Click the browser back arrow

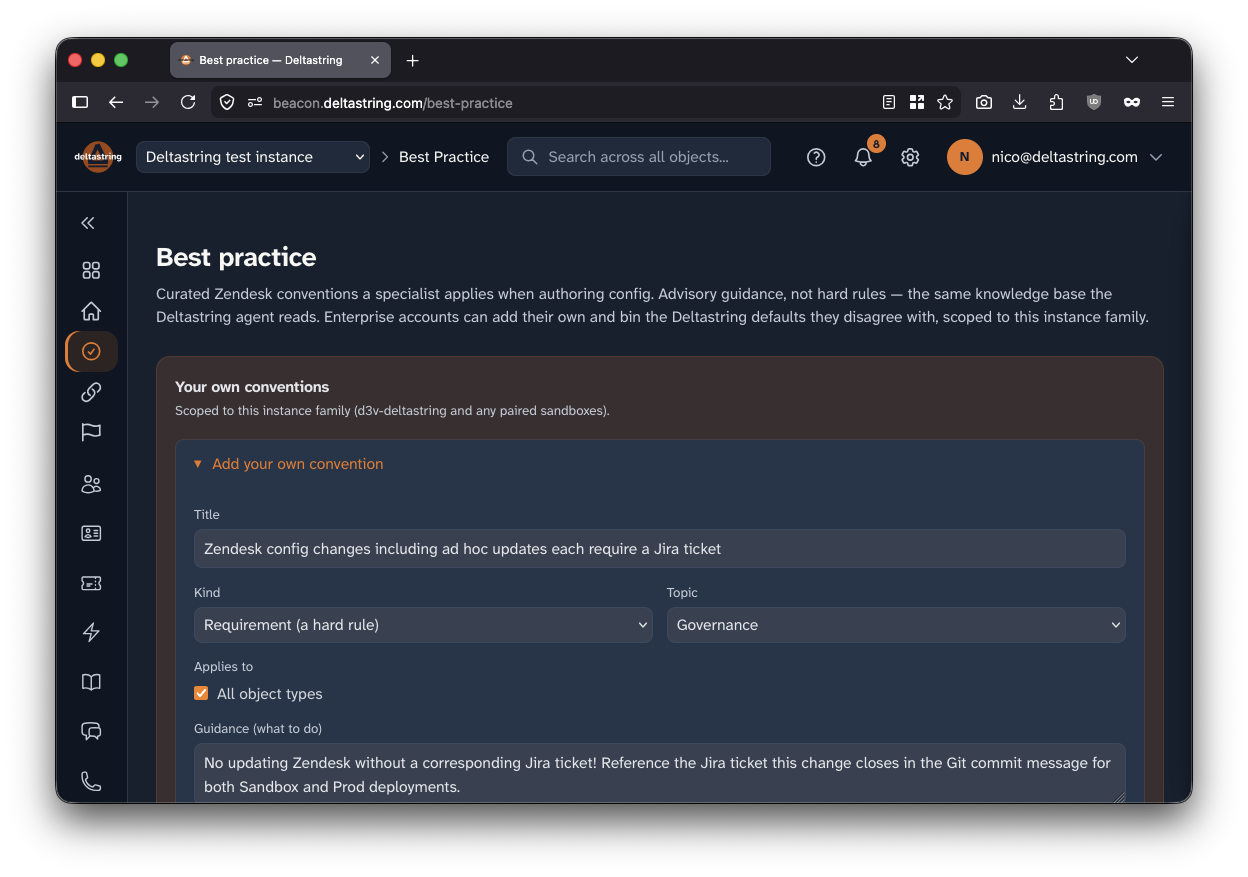pos(116,102)
